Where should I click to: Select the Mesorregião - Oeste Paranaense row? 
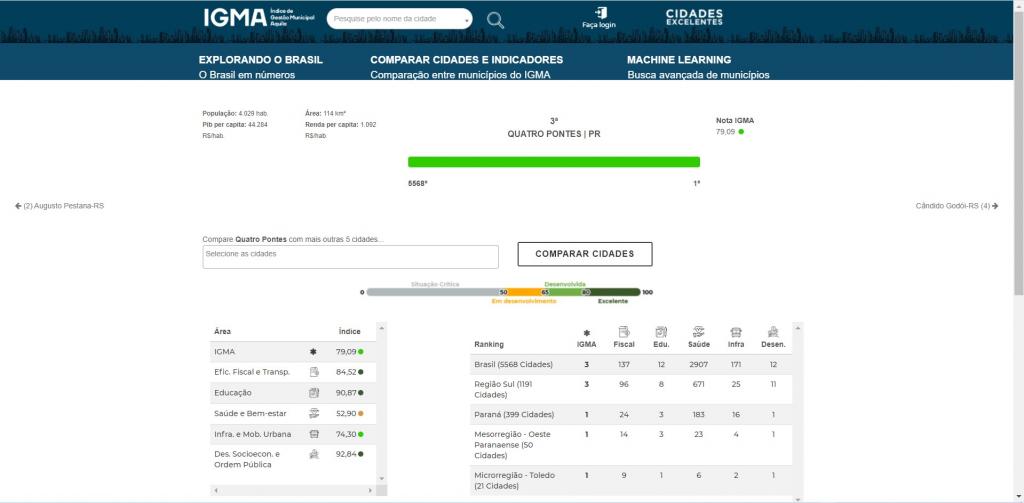631,445
